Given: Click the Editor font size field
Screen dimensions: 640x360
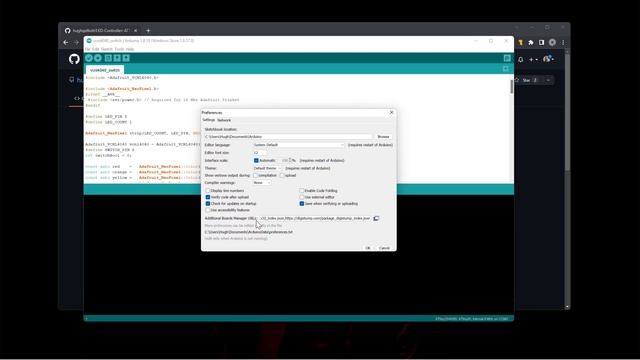Looking at the screenshot, I should coord(260,153).
